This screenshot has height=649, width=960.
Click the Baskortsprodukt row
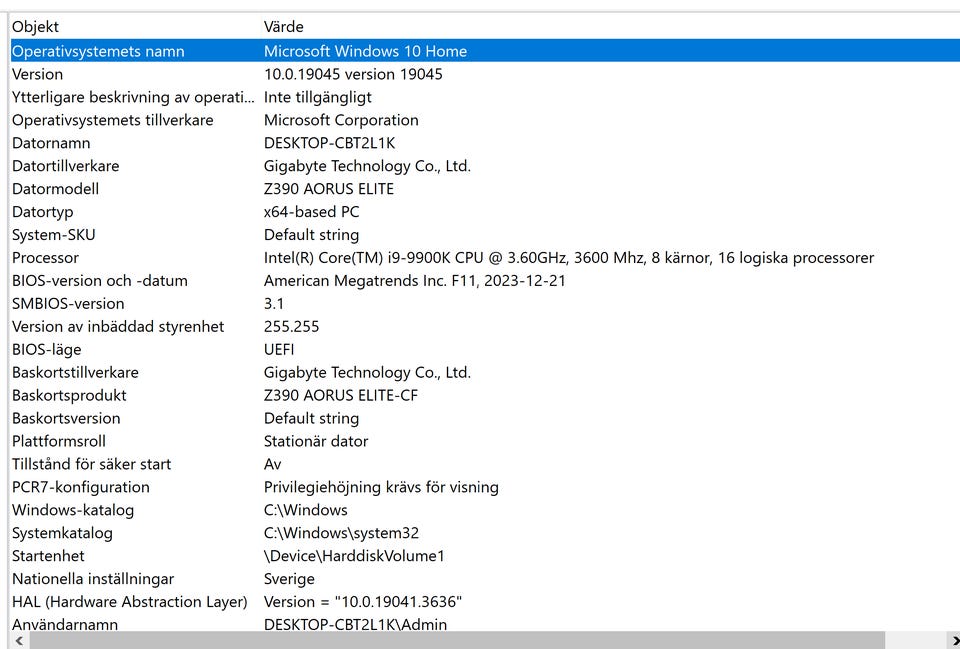click(69, 396)
